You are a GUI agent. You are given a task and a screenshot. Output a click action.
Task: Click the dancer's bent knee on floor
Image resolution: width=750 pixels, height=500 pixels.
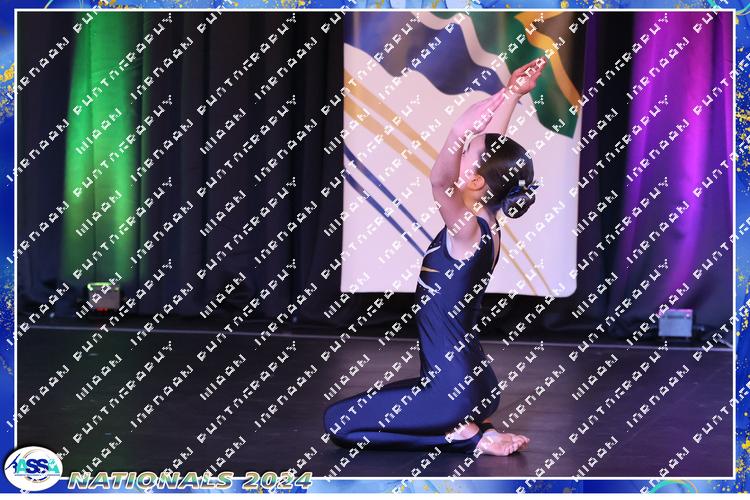pyautogui.click(x=345, y=420)
